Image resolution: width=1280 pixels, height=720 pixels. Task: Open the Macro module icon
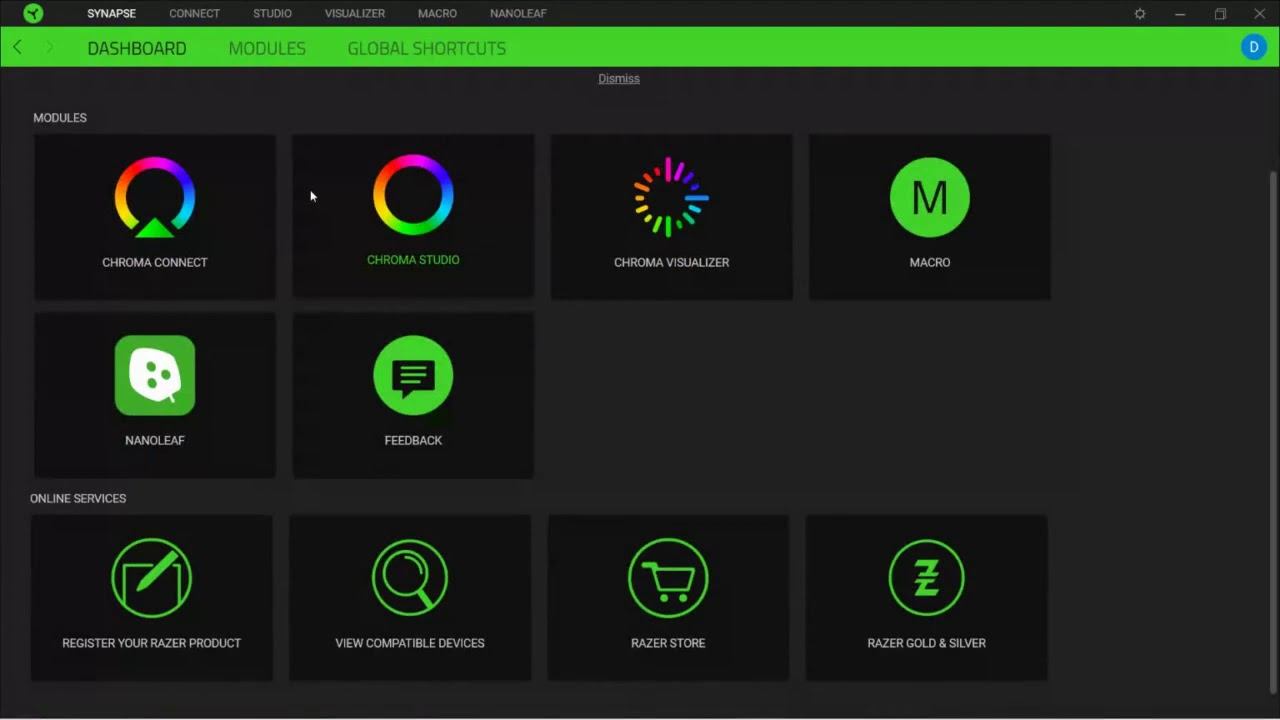tap(930, 198)
